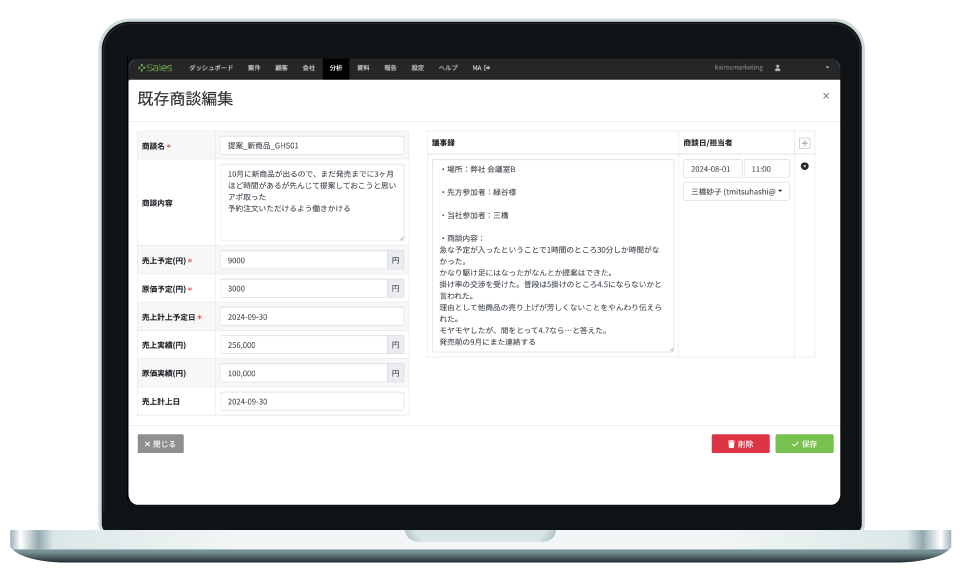Click the user profile icon

tap(778, 68)
